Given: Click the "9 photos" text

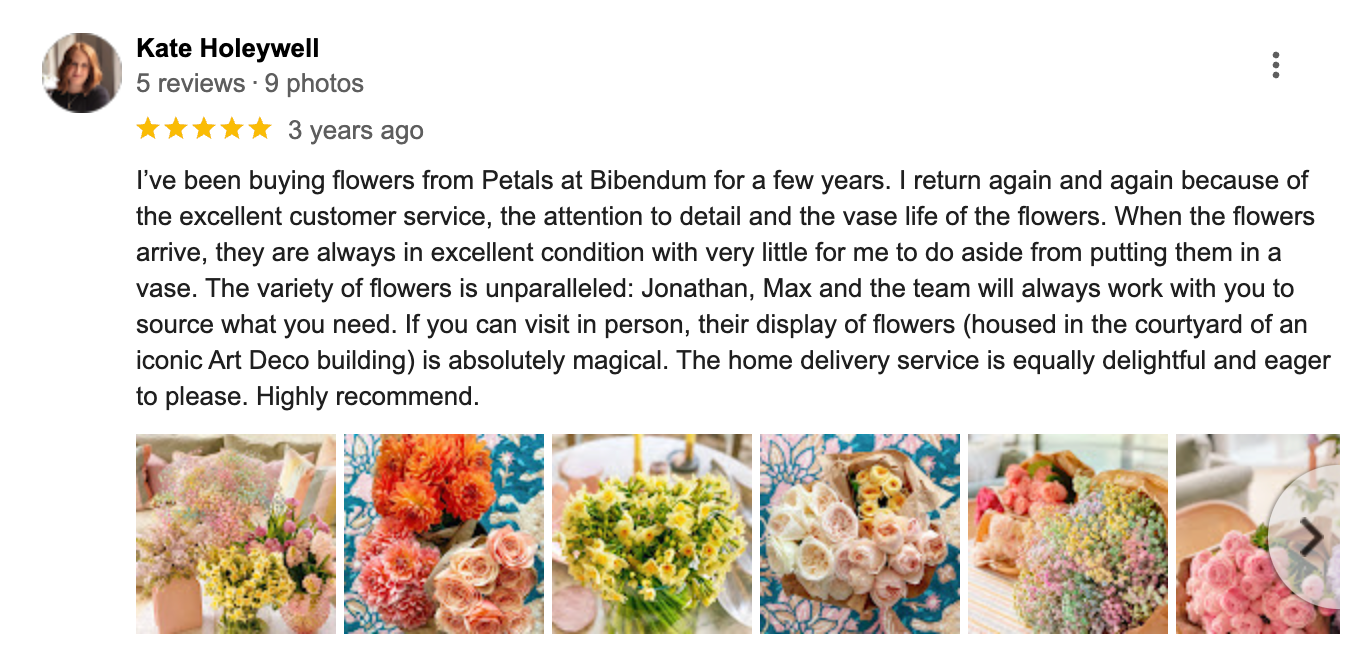Looking at the screenshot, I should tap(314, 83).
